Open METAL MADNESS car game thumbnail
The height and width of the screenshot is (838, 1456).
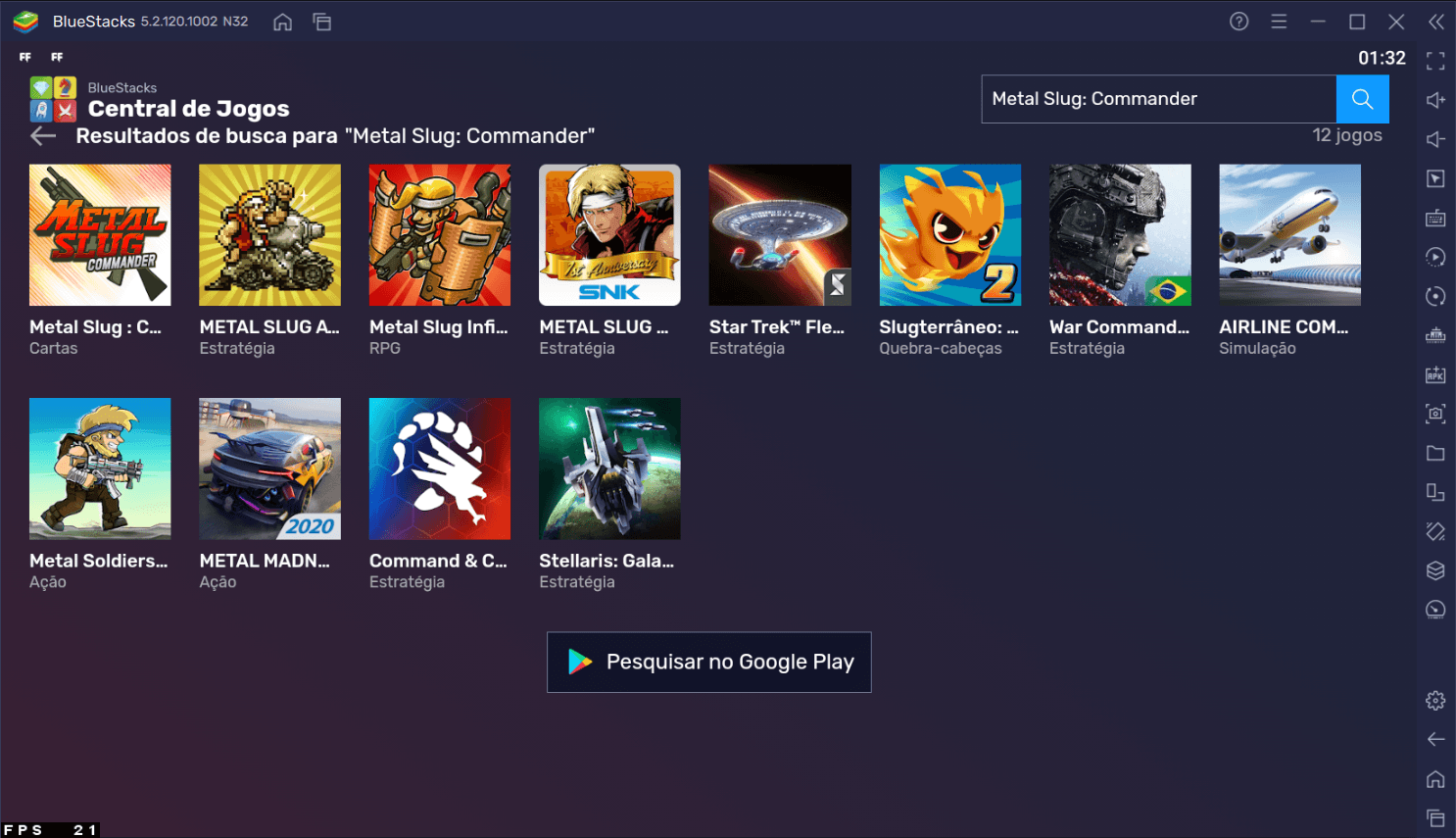coord(270,468)
